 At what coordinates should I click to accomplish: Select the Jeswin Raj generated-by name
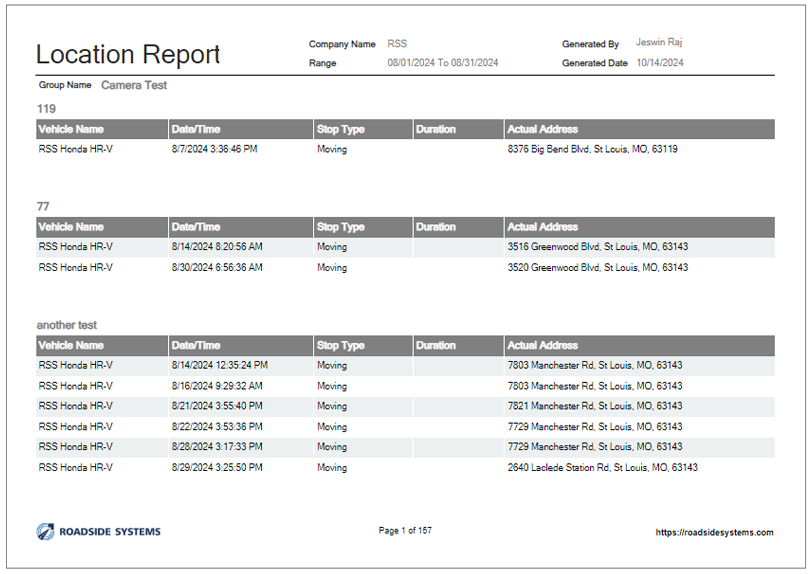click(659, 42)
